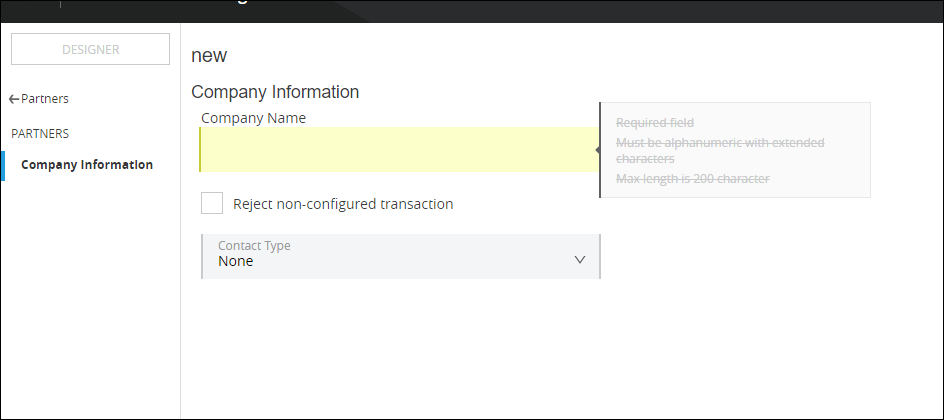Click the 'Contact Type' field label
Screen dimensions: 944x420
click(x=254, y=245)
